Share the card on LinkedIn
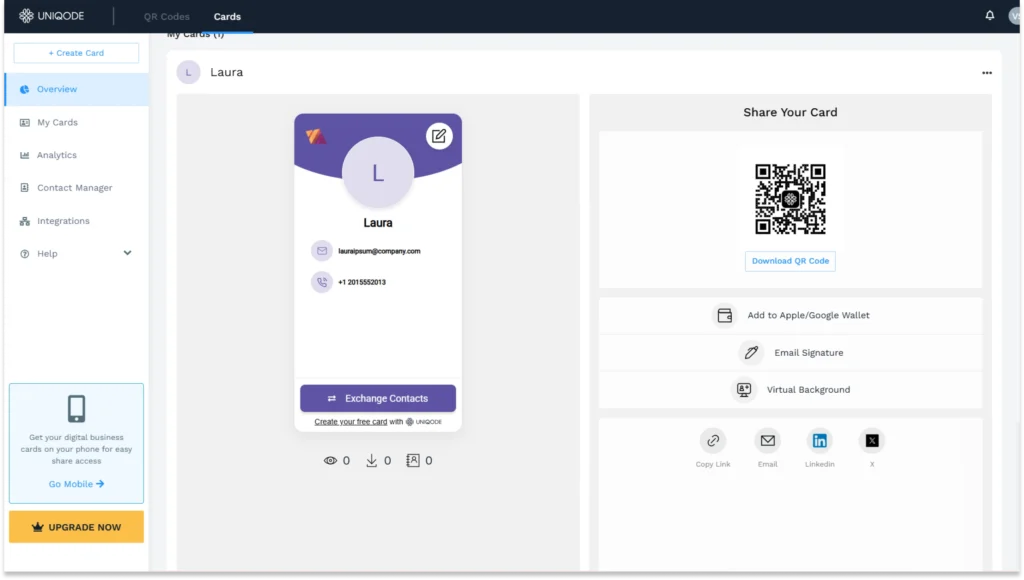1024x580 pixels. [820, 440]
